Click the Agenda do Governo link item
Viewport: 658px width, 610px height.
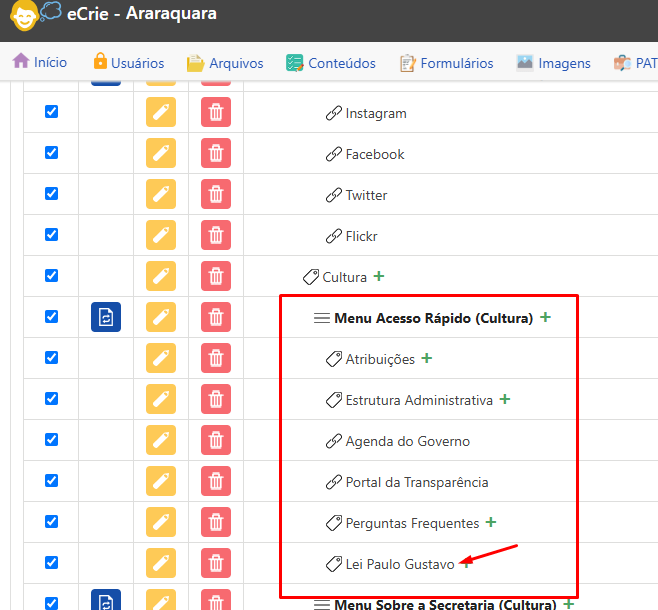pyautogui.click(x=407, y=441)
